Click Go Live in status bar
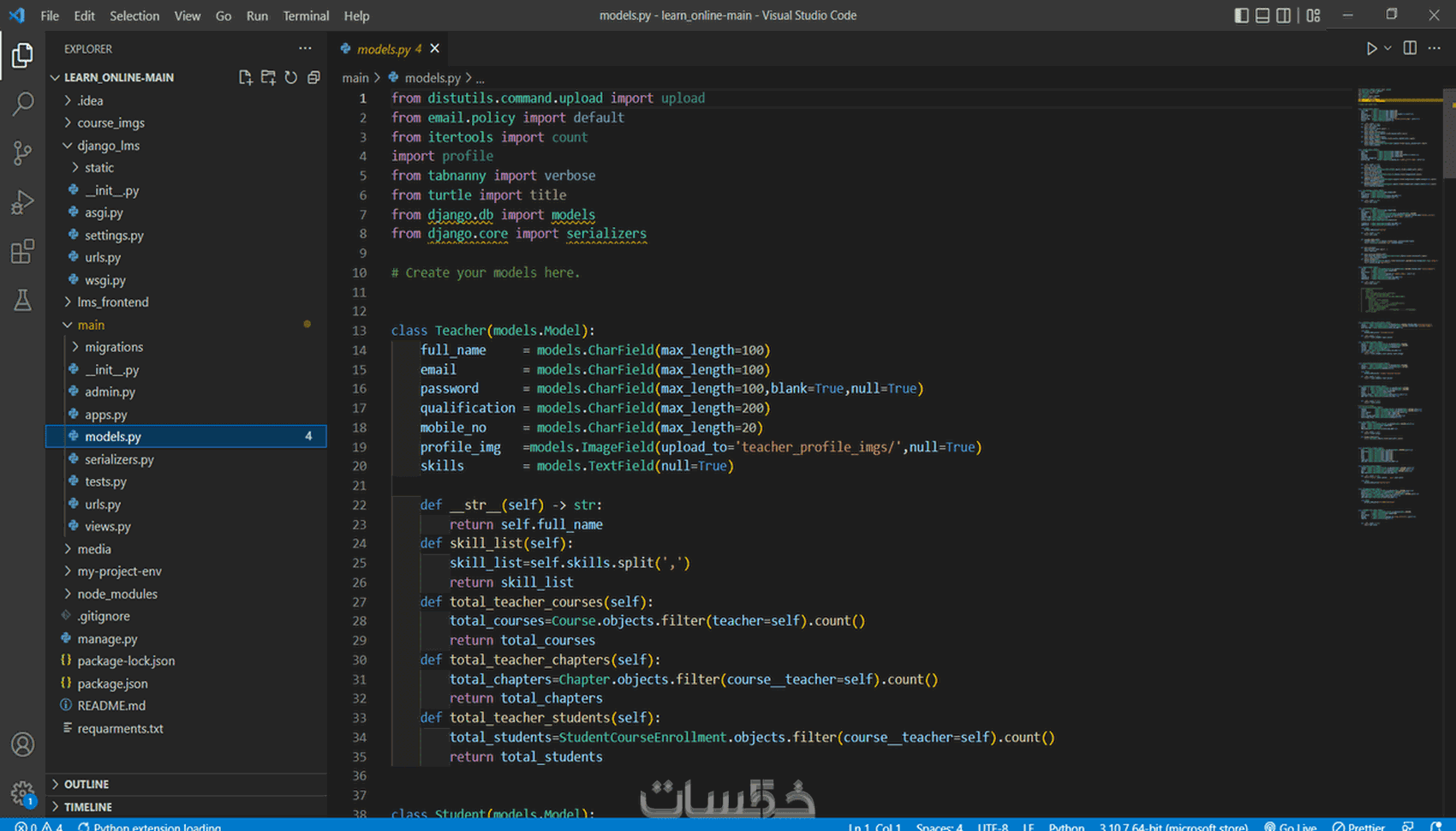The image size is (1456, 831). [1291, 826]
